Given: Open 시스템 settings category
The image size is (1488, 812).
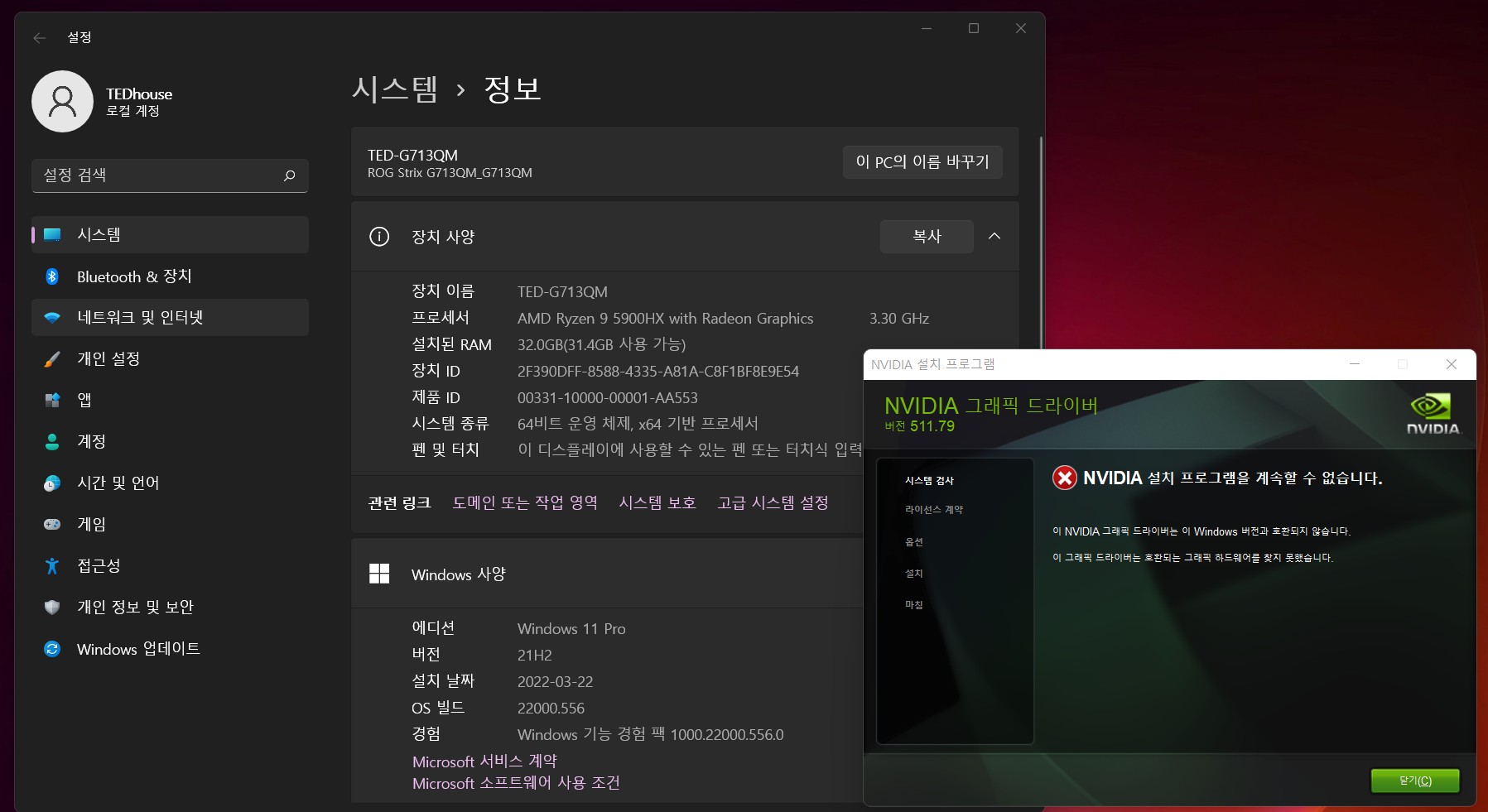Looking at the screenshot, I should coord(170,235).
